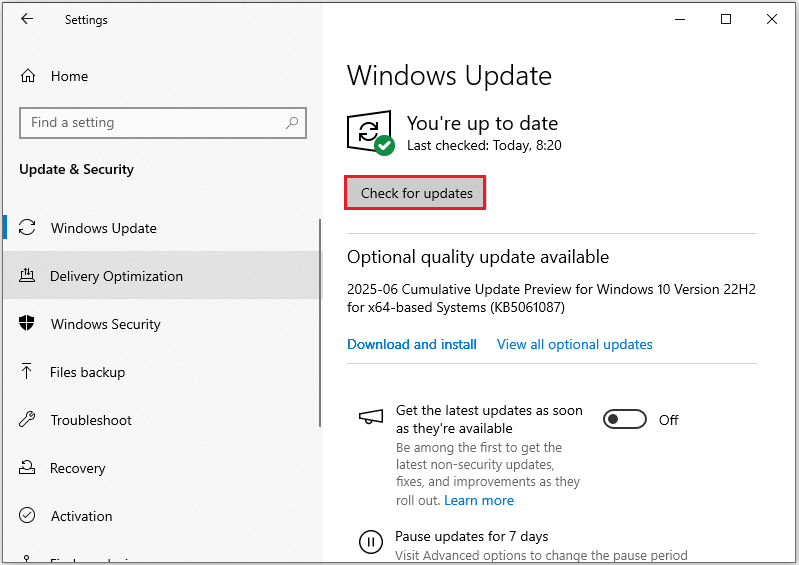The image size is (799, 565).
Task: Open Delivery Optimization page
Action: point(162,276)
